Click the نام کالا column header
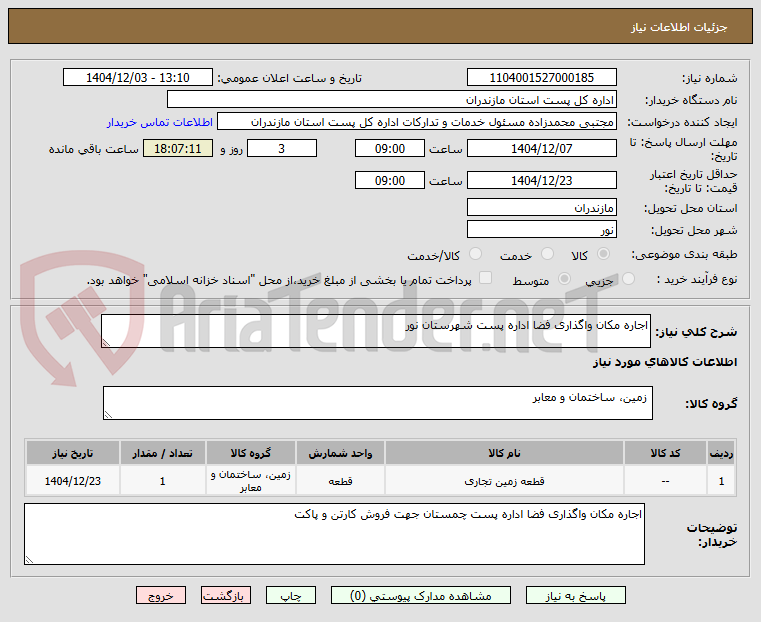The height and width of the screenshot is (622, 761). (x=504, y=453)
